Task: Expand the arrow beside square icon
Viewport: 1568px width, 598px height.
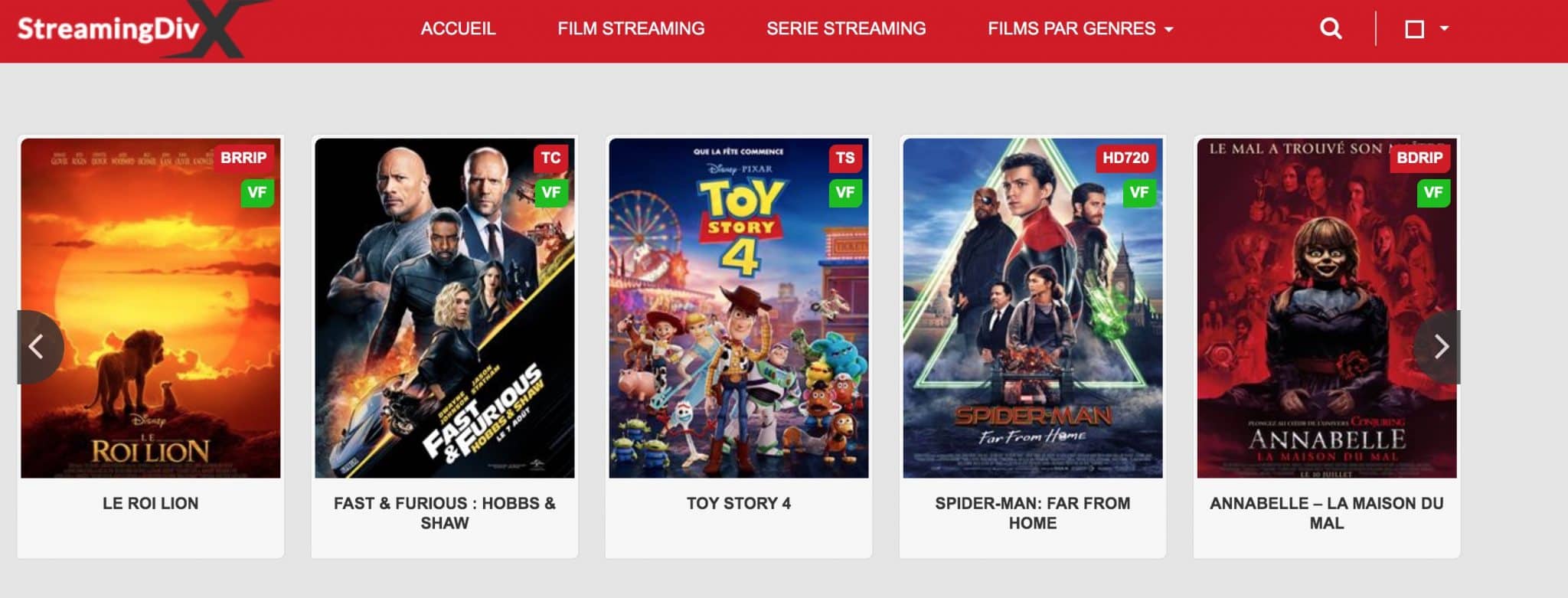Action: pos(1444,28)
